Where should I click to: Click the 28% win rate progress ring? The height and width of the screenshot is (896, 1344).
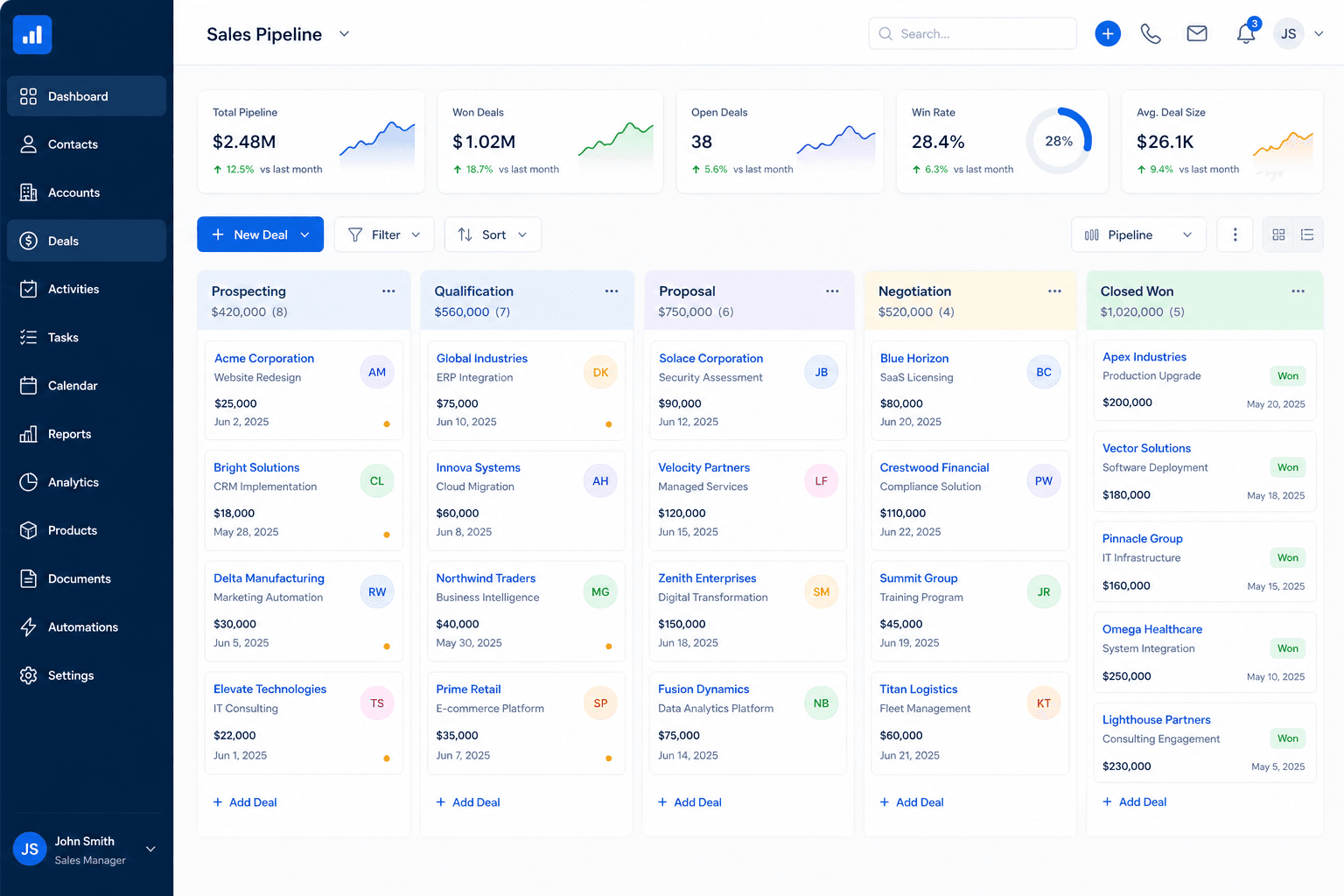(x=1059, y=141)
